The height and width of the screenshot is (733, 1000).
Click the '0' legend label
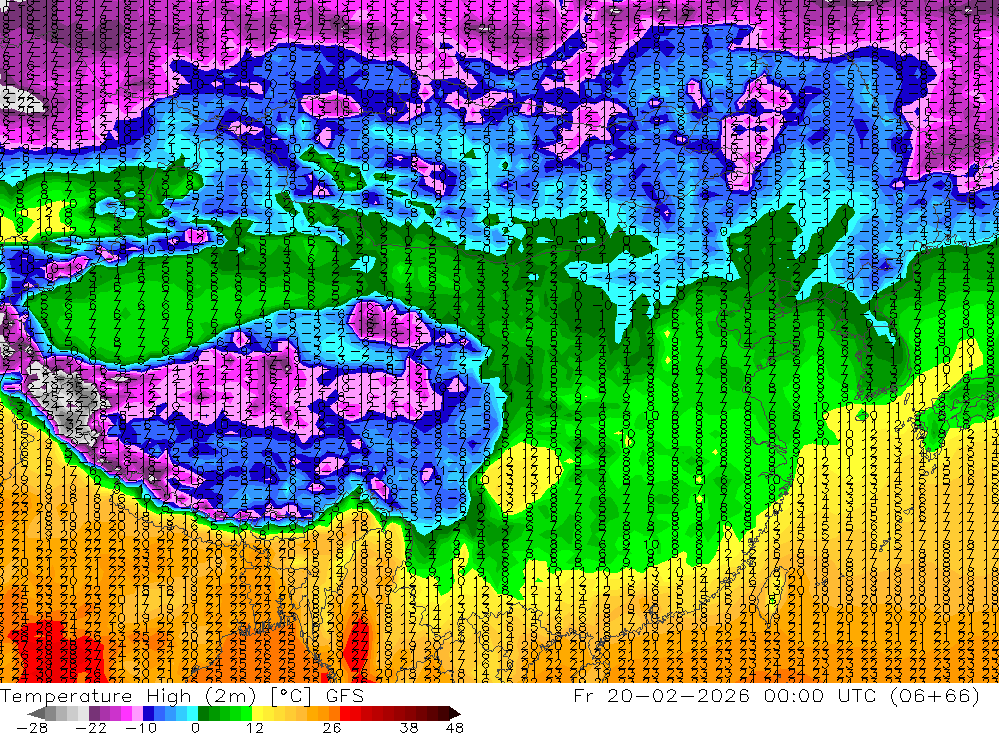(196, 727)
